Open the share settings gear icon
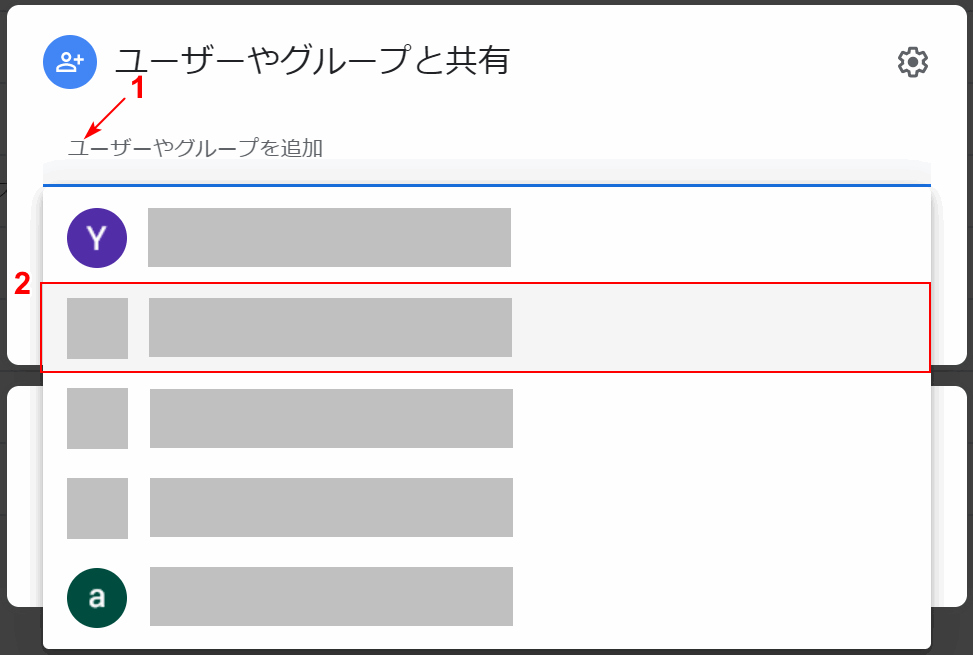This screenshot has width=973, height=655. point(912,62)
